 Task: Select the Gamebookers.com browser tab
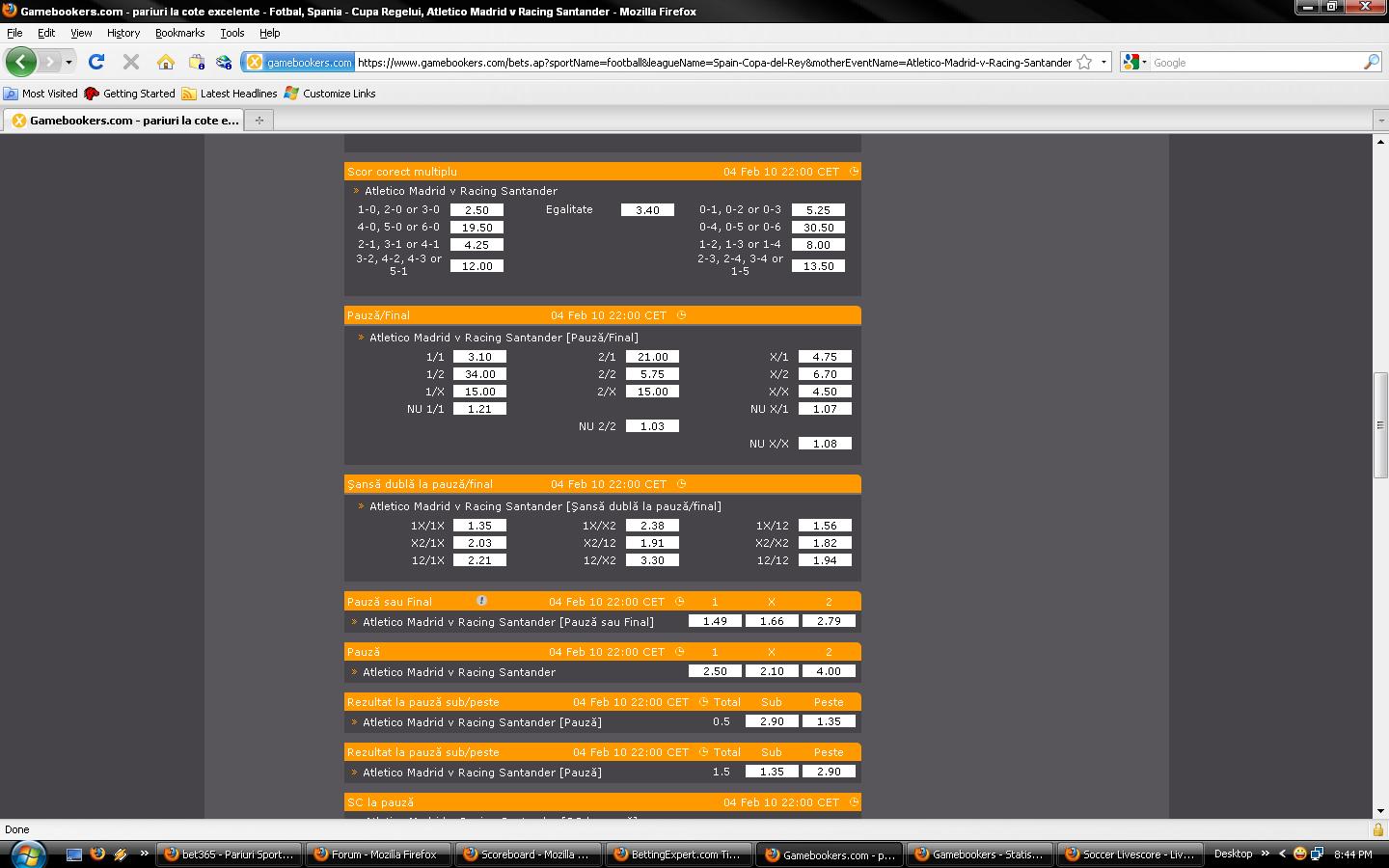[123, 121]
